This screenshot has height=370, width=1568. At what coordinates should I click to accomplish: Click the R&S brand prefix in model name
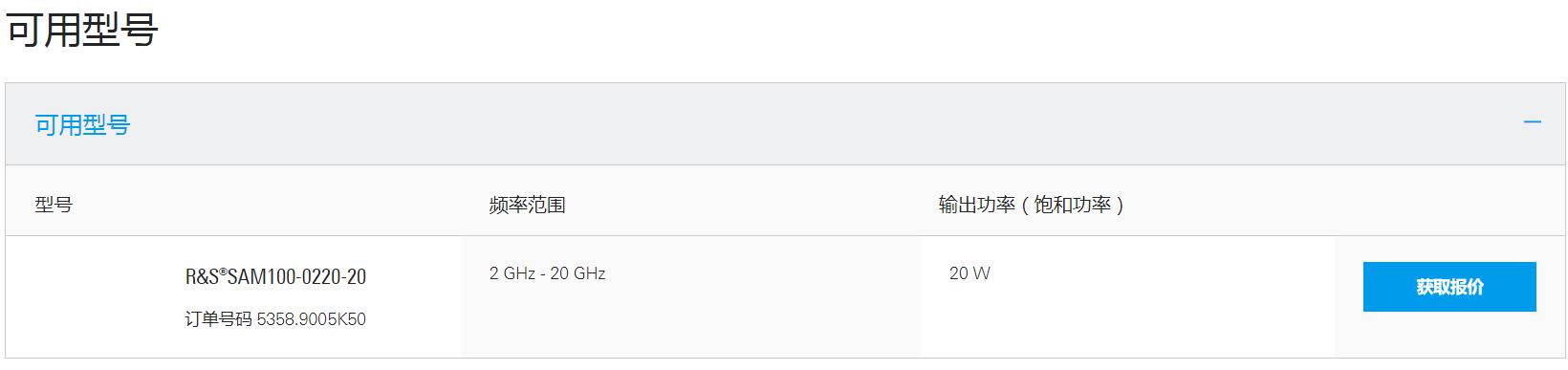[202, 277]
